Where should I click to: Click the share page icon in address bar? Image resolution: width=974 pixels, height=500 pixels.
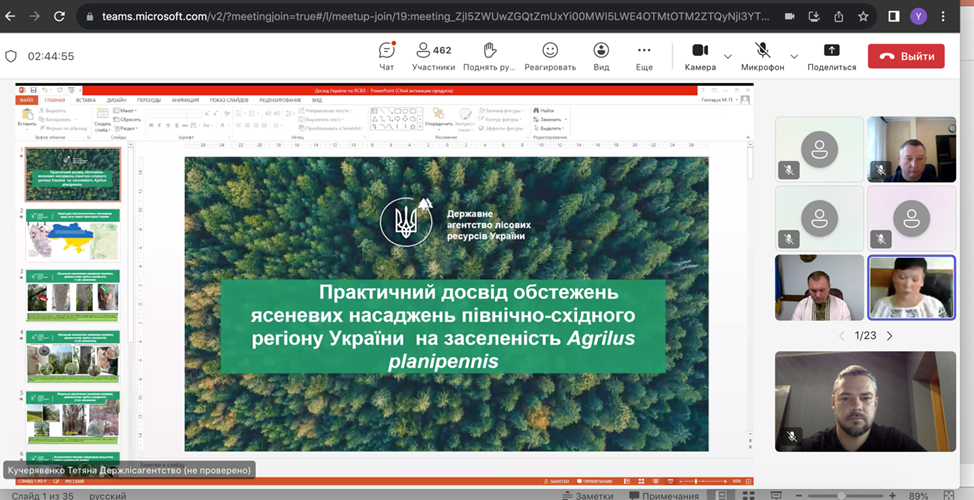[839, 17]
